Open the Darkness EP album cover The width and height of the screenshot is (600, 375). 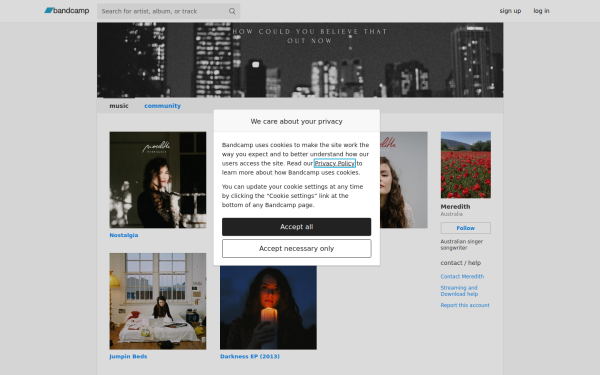pos(268,308)
